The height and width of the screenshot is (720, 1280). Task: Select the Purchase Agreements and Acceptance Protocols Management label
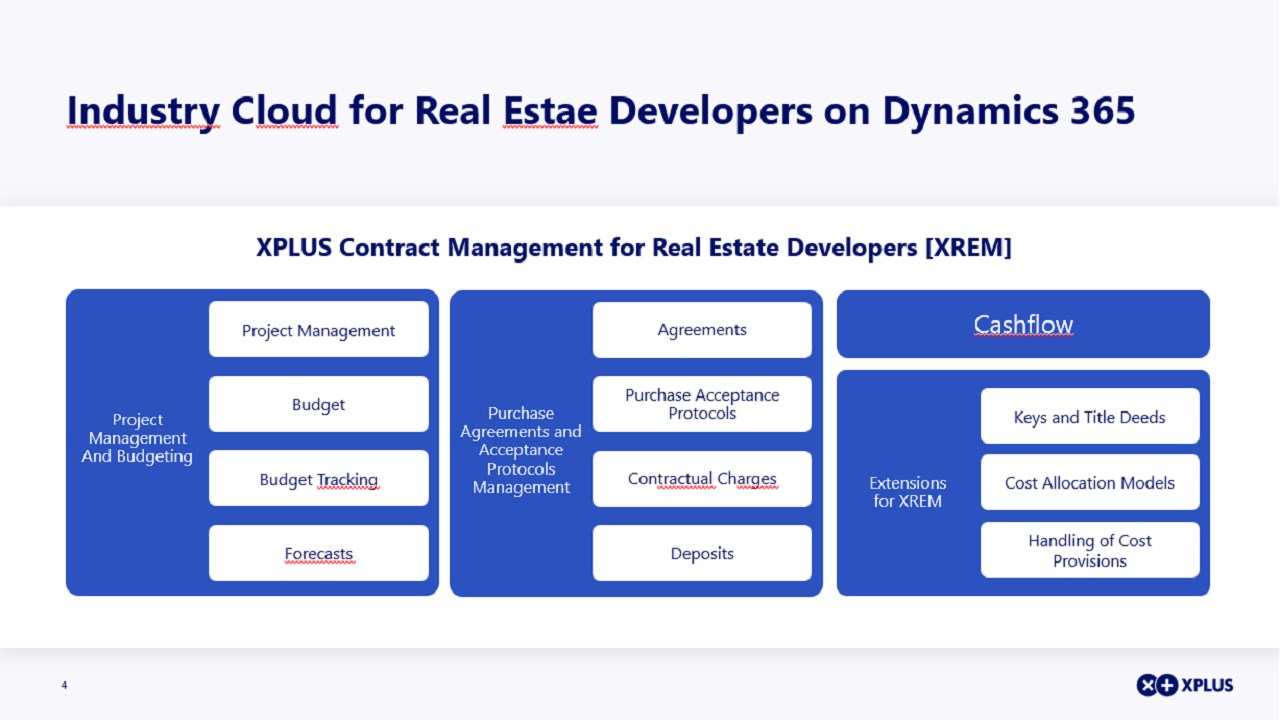pos(521,450)
